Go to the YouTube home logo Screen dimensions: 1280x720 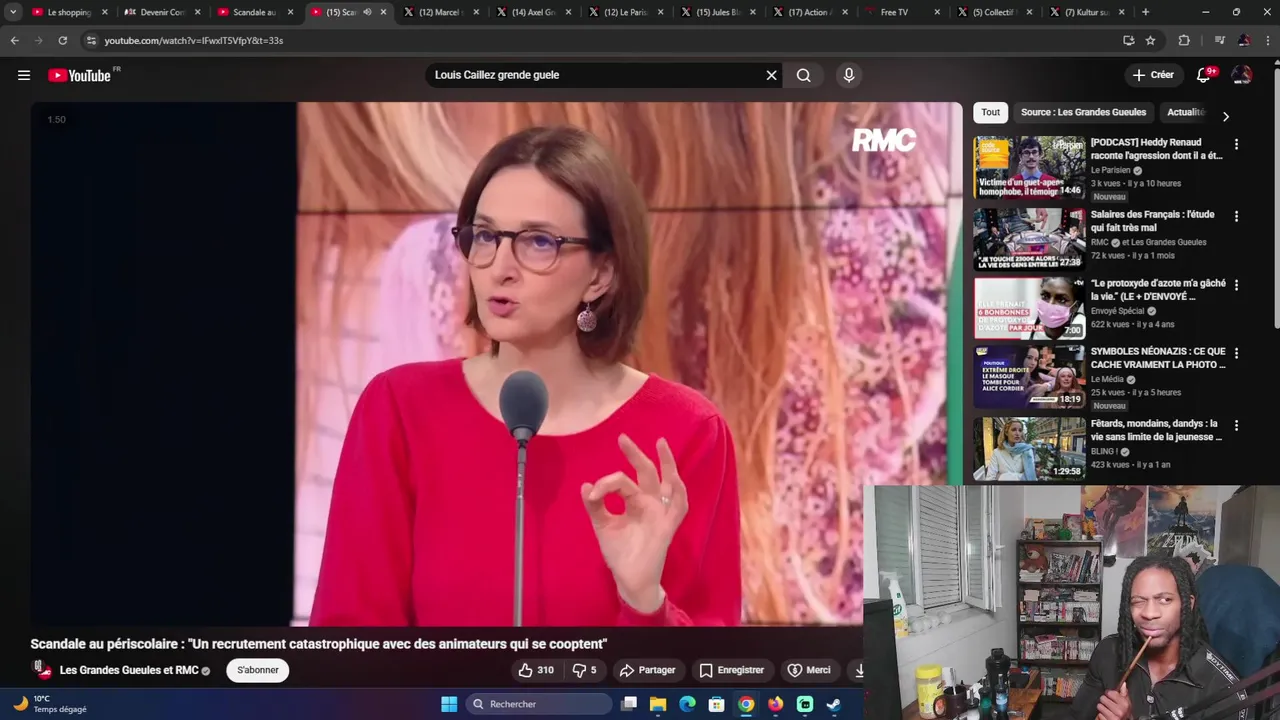click(x=79, y=75)
